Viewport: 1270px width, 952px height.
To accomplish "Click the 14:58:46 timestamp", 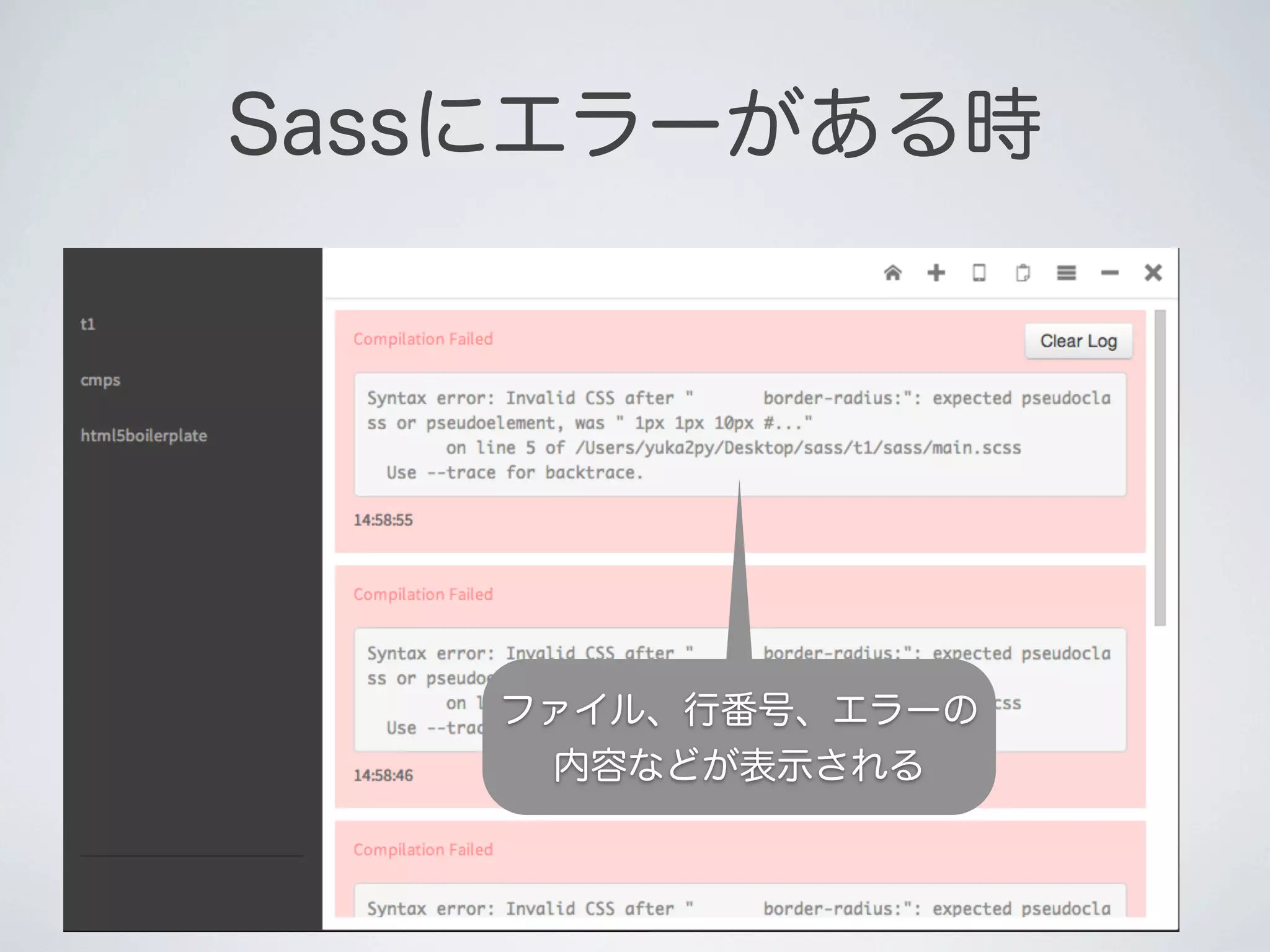I will pyautogui.click(x=383, y=775).
